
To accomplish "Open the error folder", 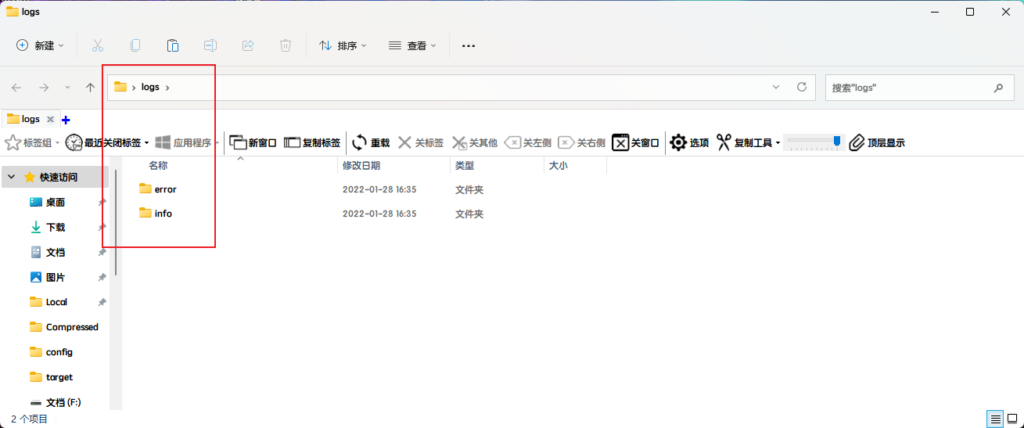I will (x=165, y=188).
